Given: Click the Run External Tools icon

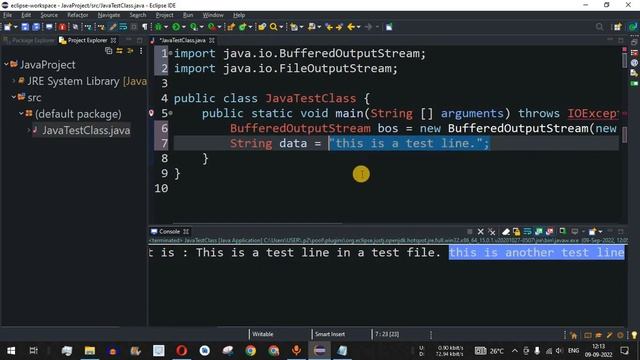Looking at the screenshot, I should pos(211,27).
